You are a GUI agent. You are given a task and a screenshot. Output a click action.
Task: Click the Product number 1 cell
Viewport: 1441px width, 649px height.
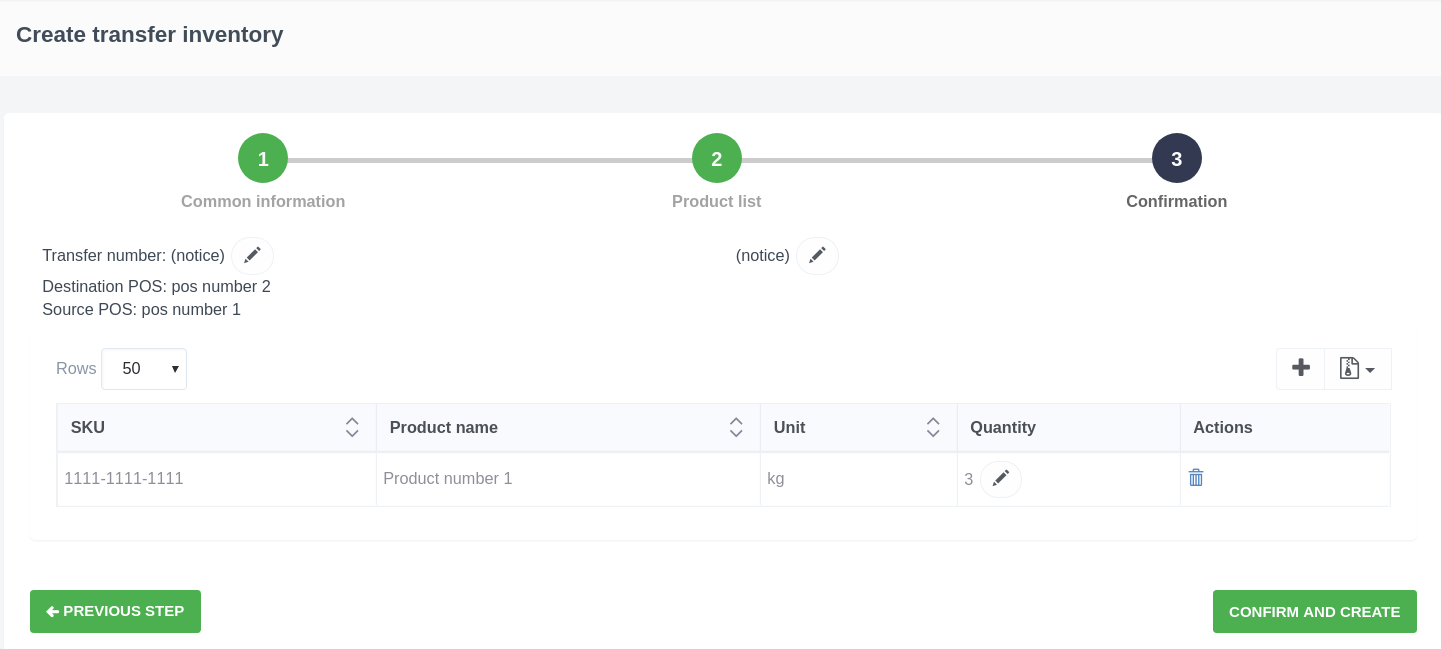(447, 479)
